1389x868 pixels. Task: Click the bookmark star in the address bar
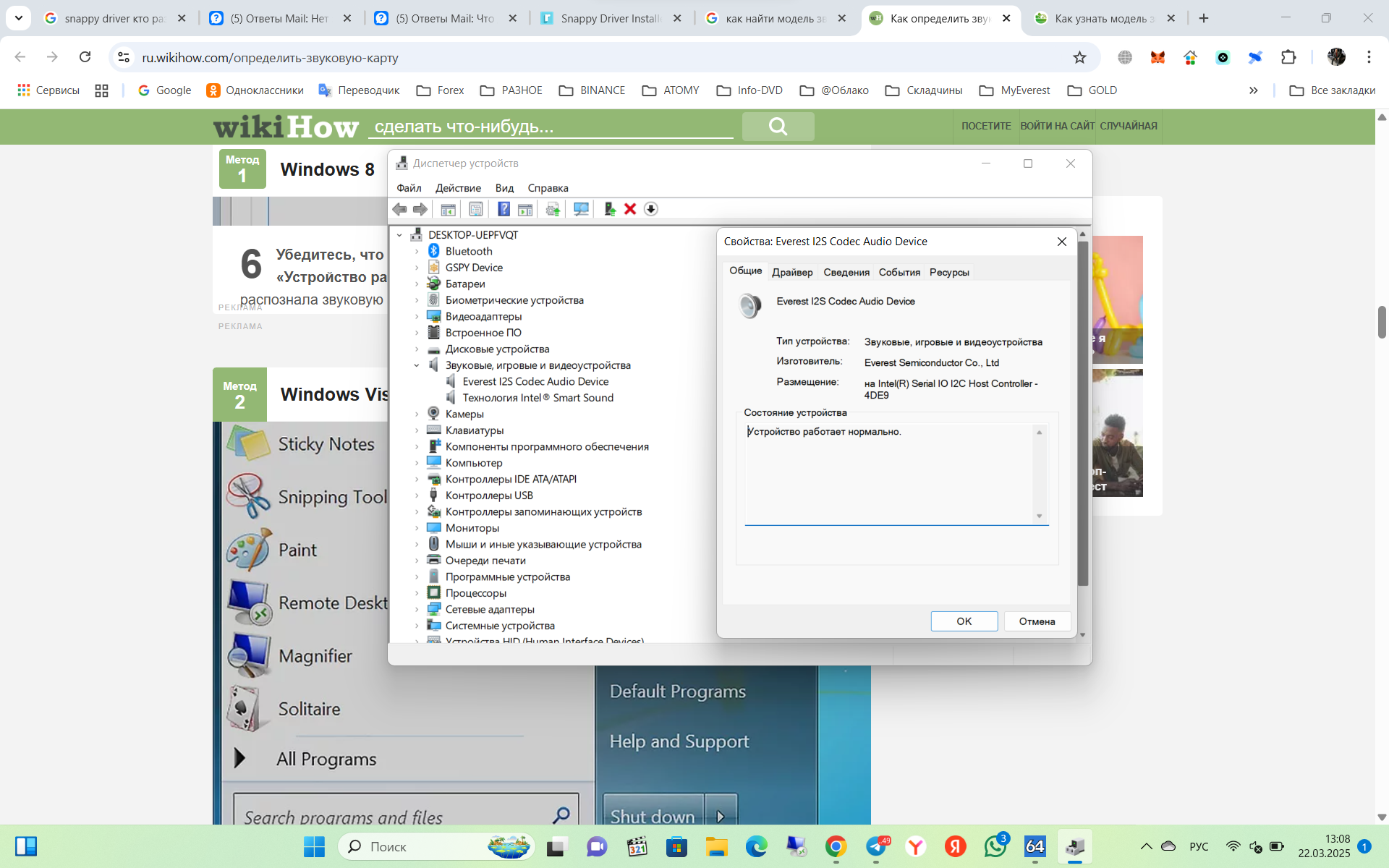tap(1079, 57)
